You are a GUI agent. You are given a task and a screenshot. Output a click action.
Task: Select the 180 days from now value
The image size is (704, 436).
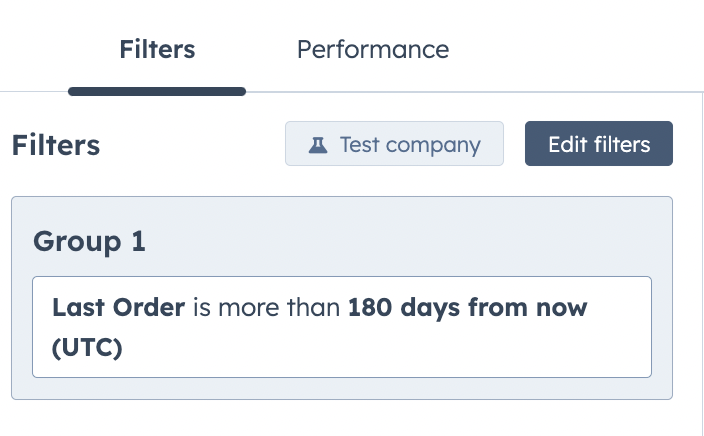pos(467,308)
